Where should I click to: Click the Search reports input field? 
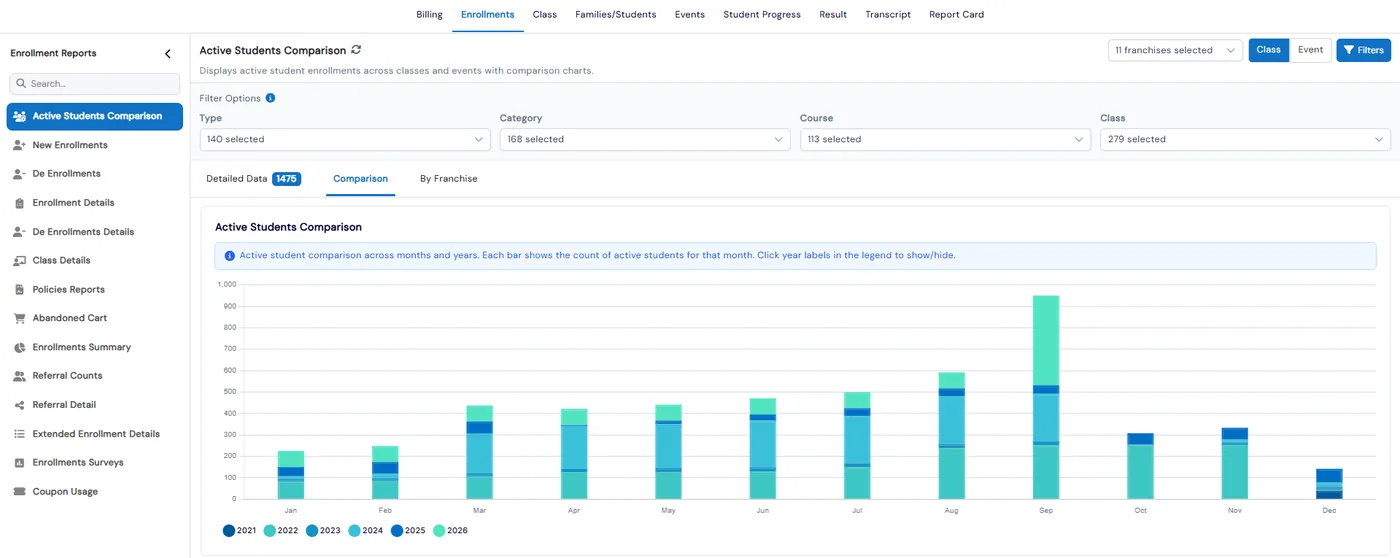(95, 84)
